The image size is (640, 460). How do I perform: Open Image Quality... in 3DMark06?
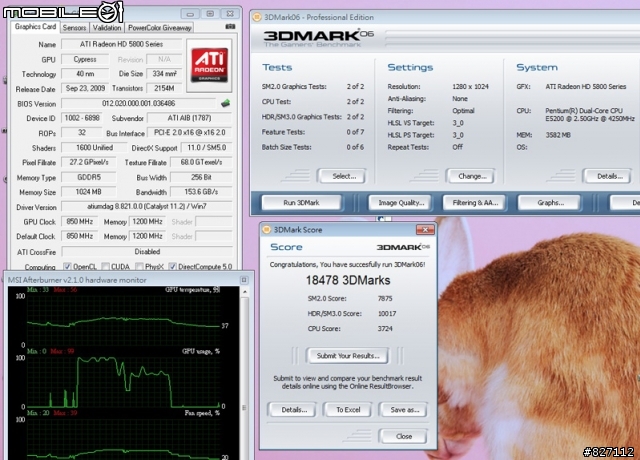[x=401, y=202]
